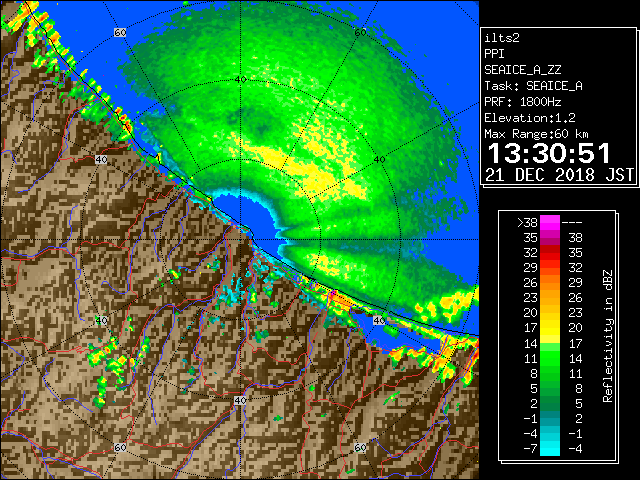This screenshot has width=640, height=480.
Task: Click the 'Elevation:1.2' line
Action: coord(530,118)
